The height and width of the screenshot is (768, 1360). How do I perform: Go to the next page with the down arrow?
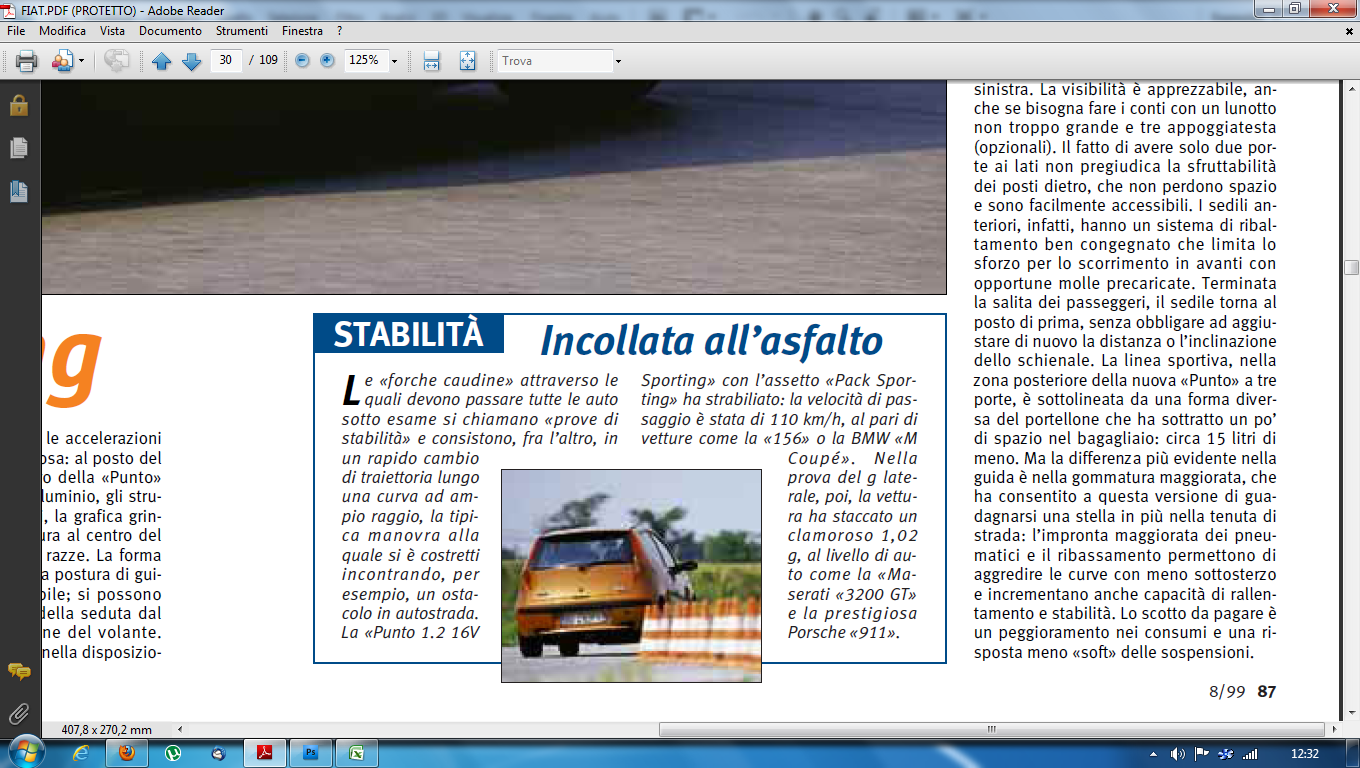pyautogui.click(x=191, y=61)
